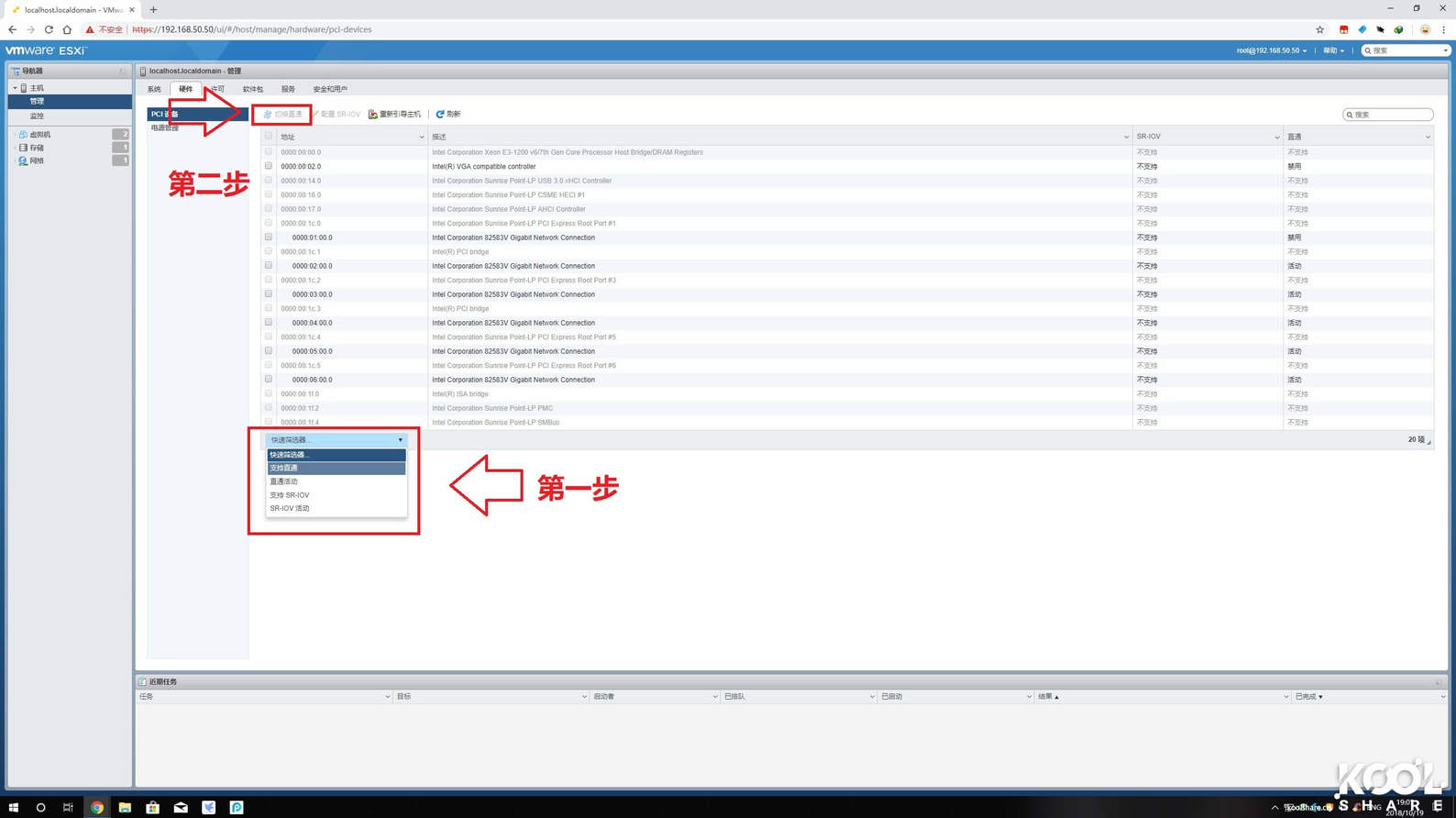Check the VGA compatible controller row checkbox

tap(269, 166)
